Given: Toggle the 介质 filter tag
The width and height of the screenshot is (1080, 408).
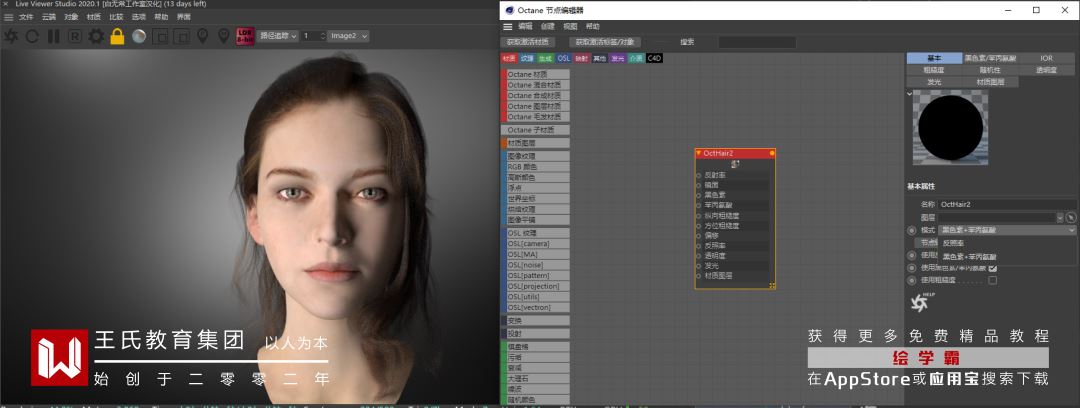Looking at the screenshot, I should (x=635, y=59).
